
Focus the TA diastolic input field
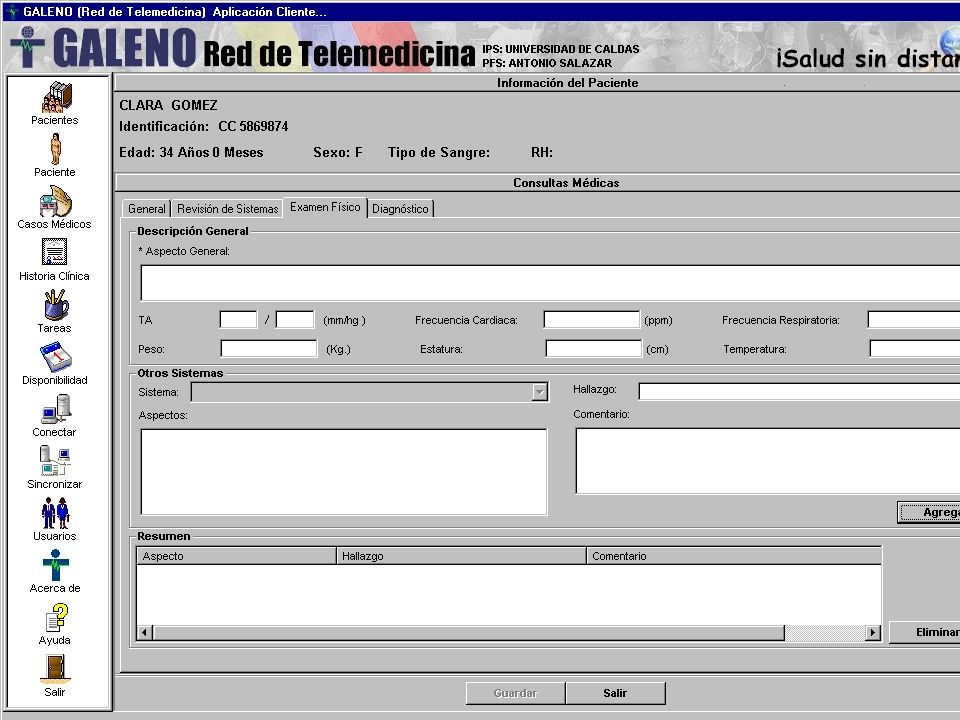[295, 320]
